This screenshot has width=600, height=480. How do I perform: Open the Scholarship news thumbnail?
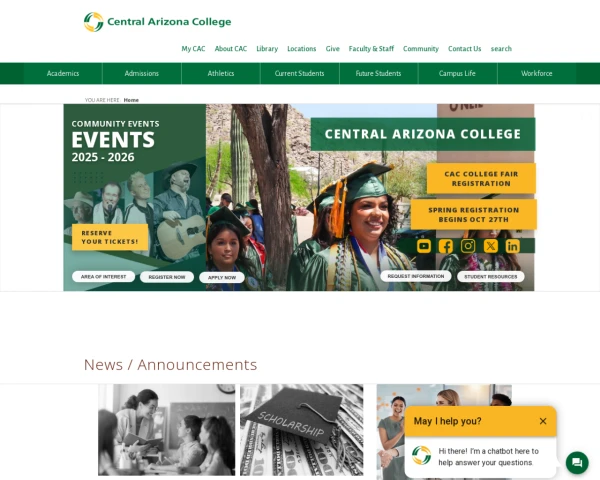302,430
